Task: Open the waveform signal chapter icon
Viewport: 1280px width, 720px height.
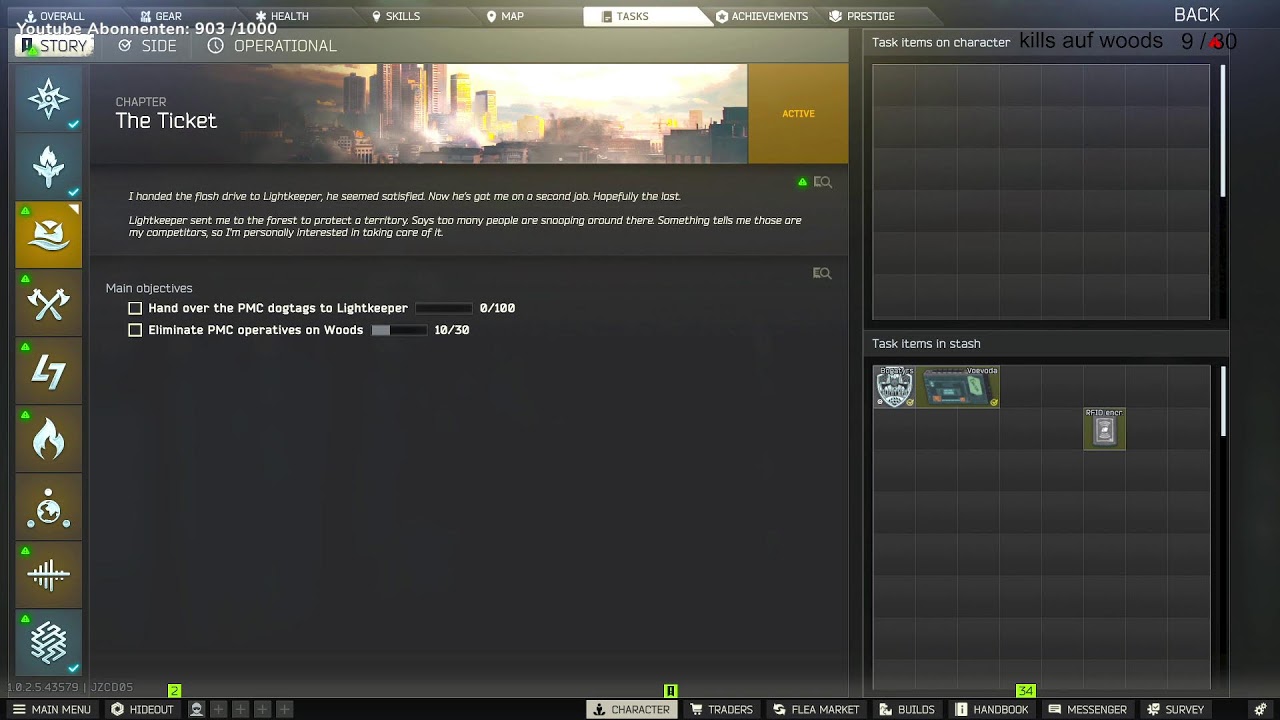Action: point(48,575)
